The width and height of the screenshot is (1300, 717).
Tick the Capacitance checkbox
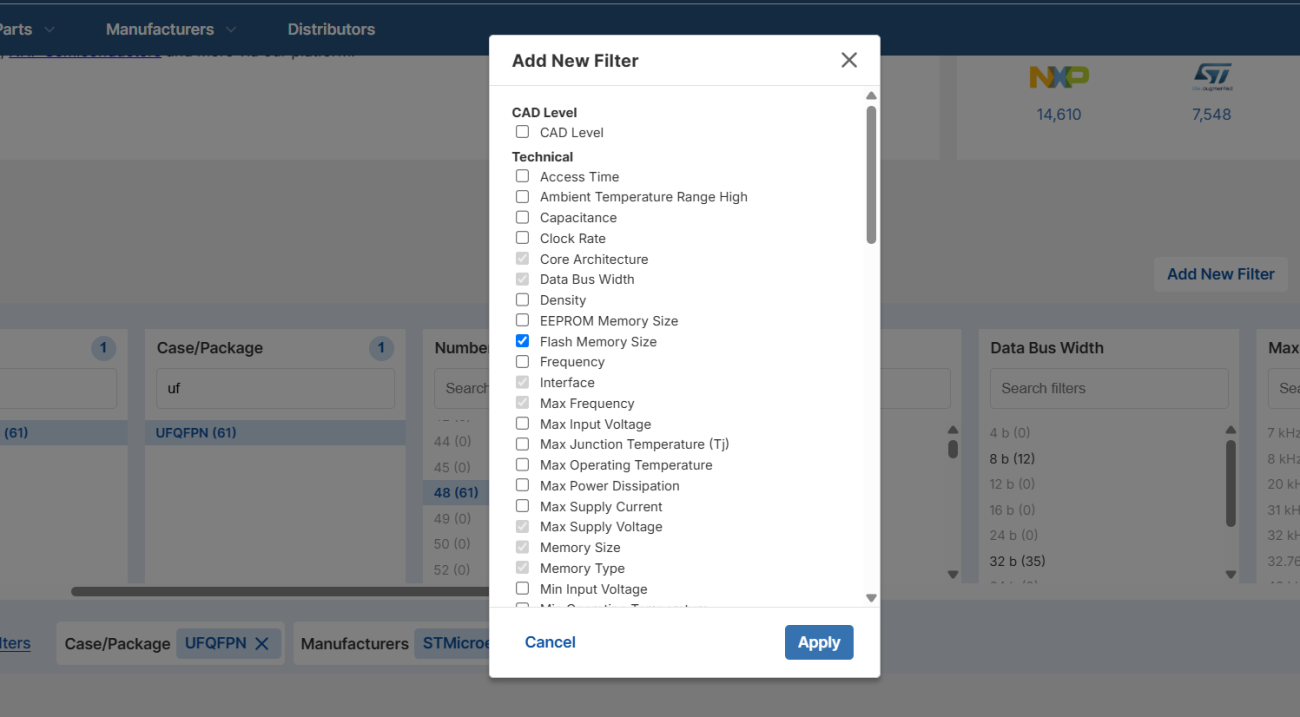tap(522, 217)
